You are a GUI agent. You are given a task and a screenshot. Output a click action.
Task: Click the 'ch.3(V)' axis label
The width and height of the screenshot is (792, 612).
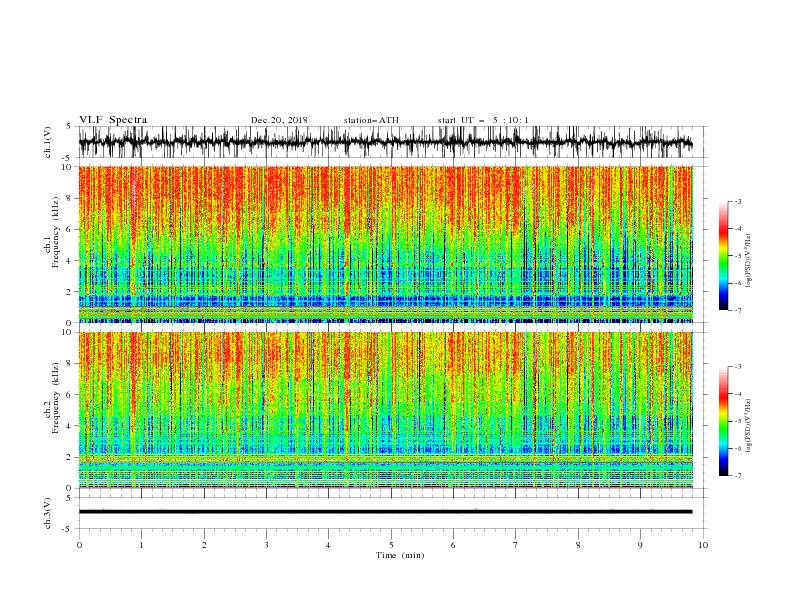47,514
